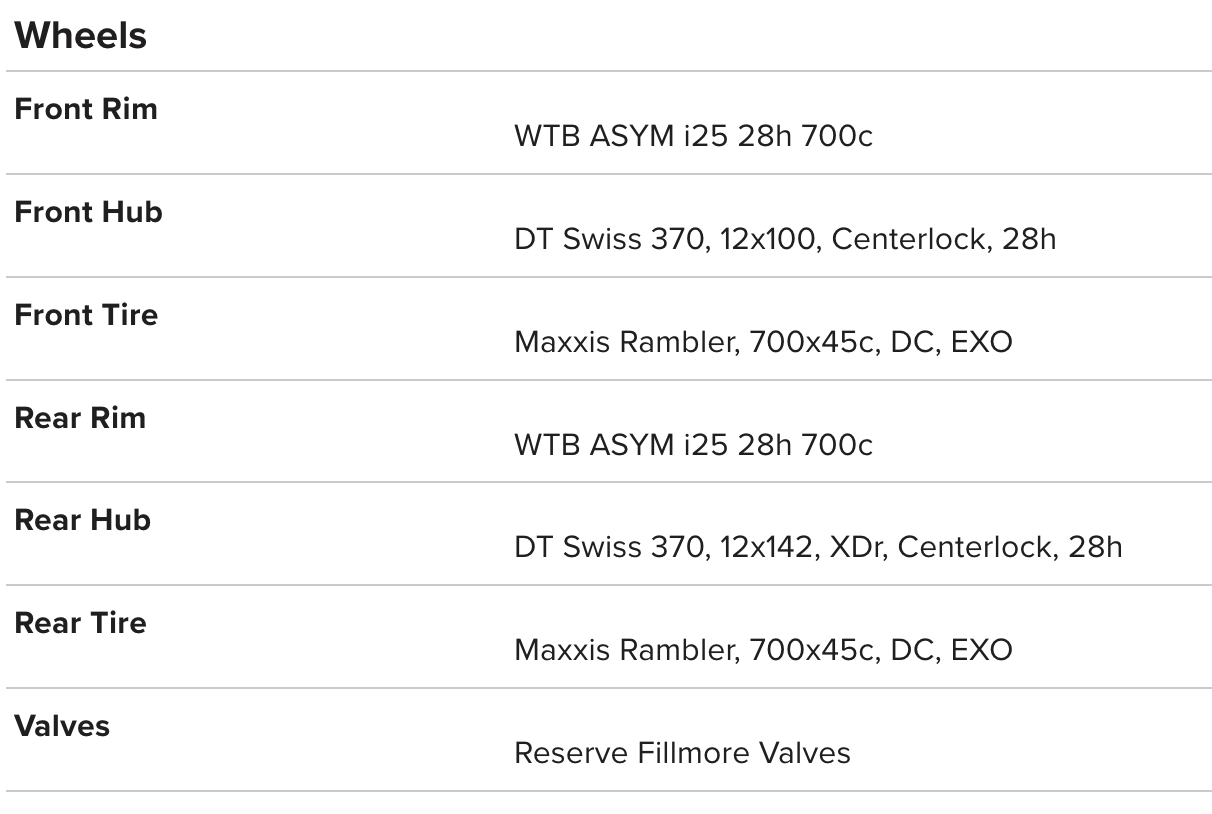
Task: Select the Rear Rim label
Action: (x=80, y=418)
